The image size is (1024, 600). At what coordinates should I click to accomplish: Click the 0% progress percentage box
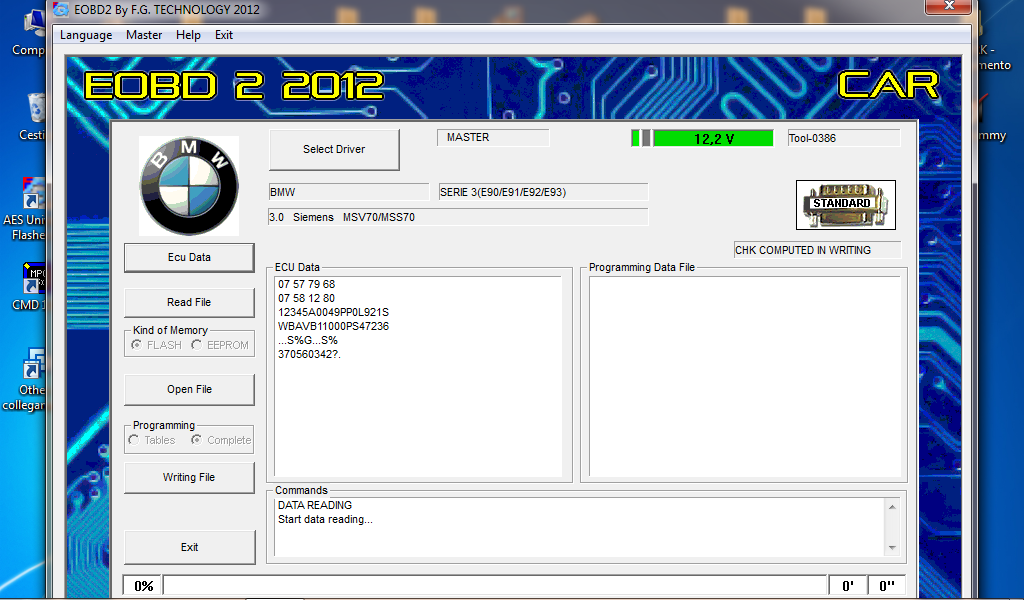143,586
